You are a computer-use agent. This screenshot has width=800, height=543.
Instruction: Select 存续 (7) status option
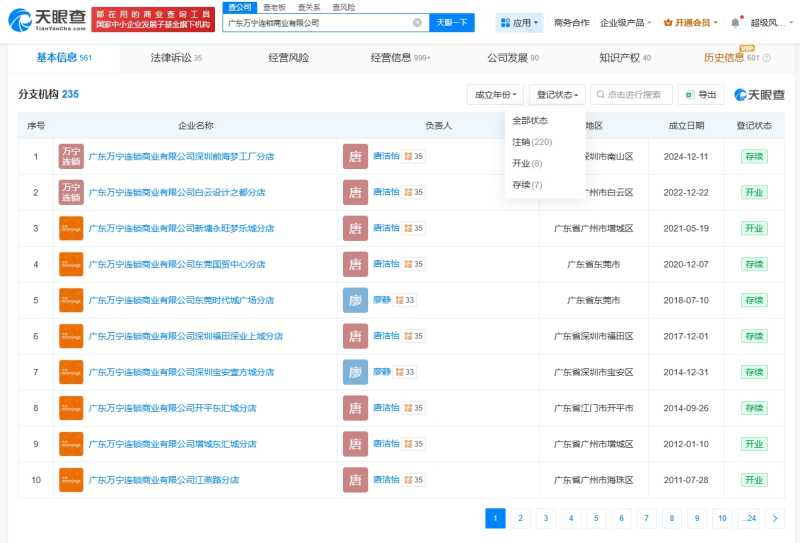[527, 185]
